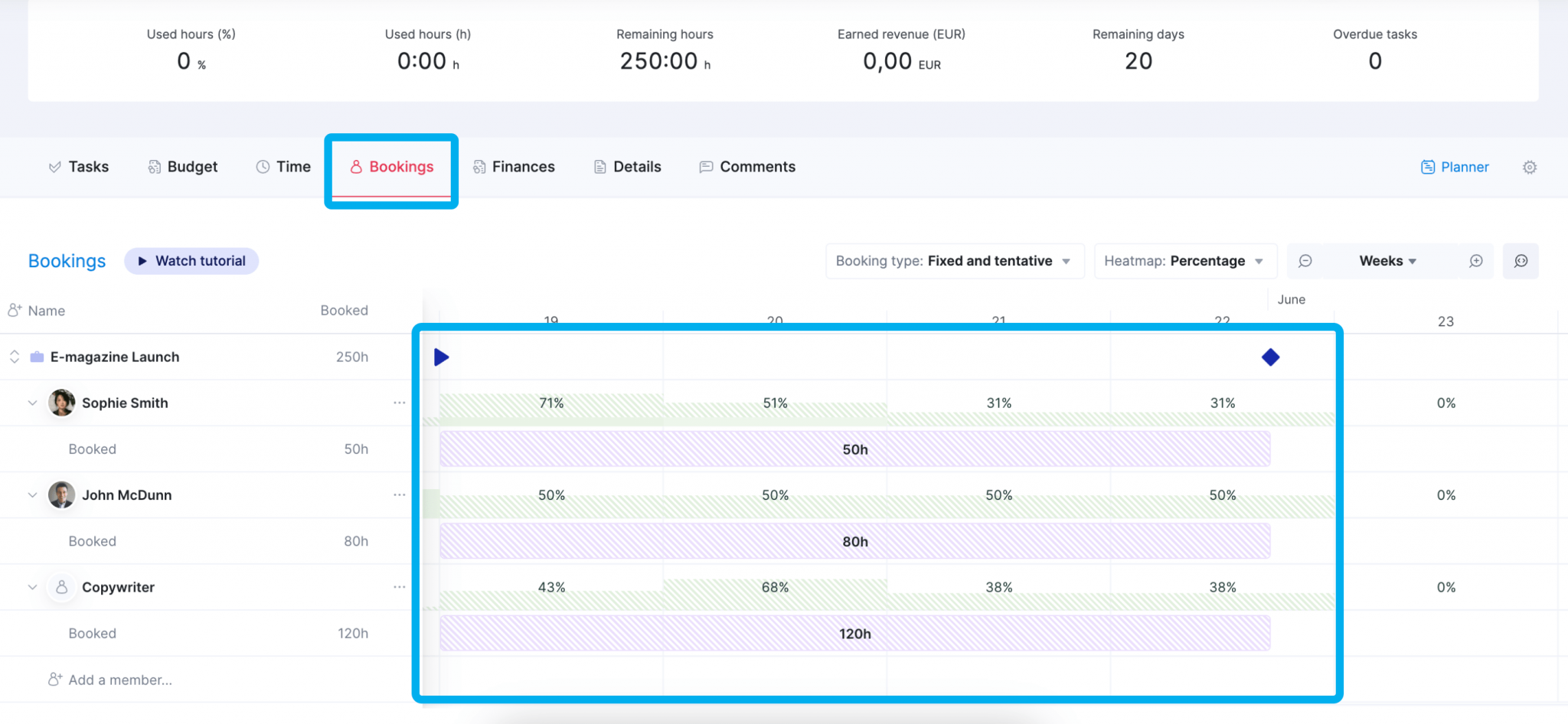
Task: Click the project end diamond milestone marker
Action: 1270,357
